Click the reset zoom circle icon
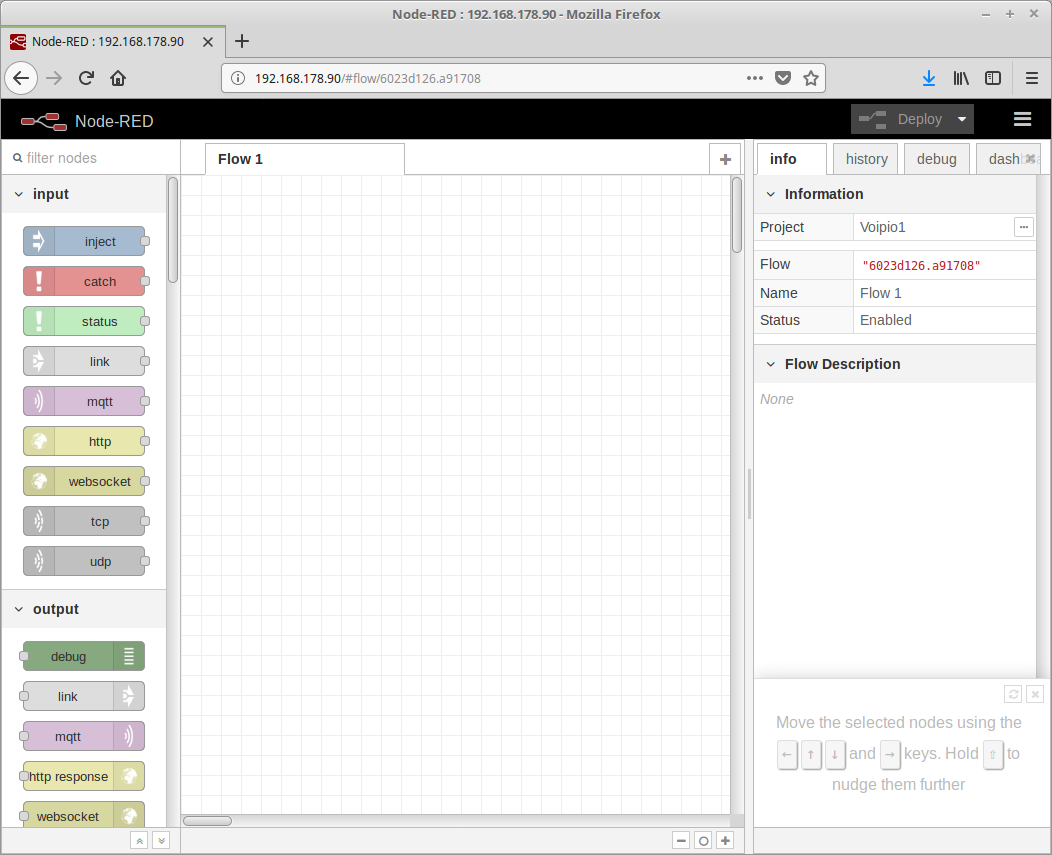This screenshot has height=855, width=1052. pos(703,841)
